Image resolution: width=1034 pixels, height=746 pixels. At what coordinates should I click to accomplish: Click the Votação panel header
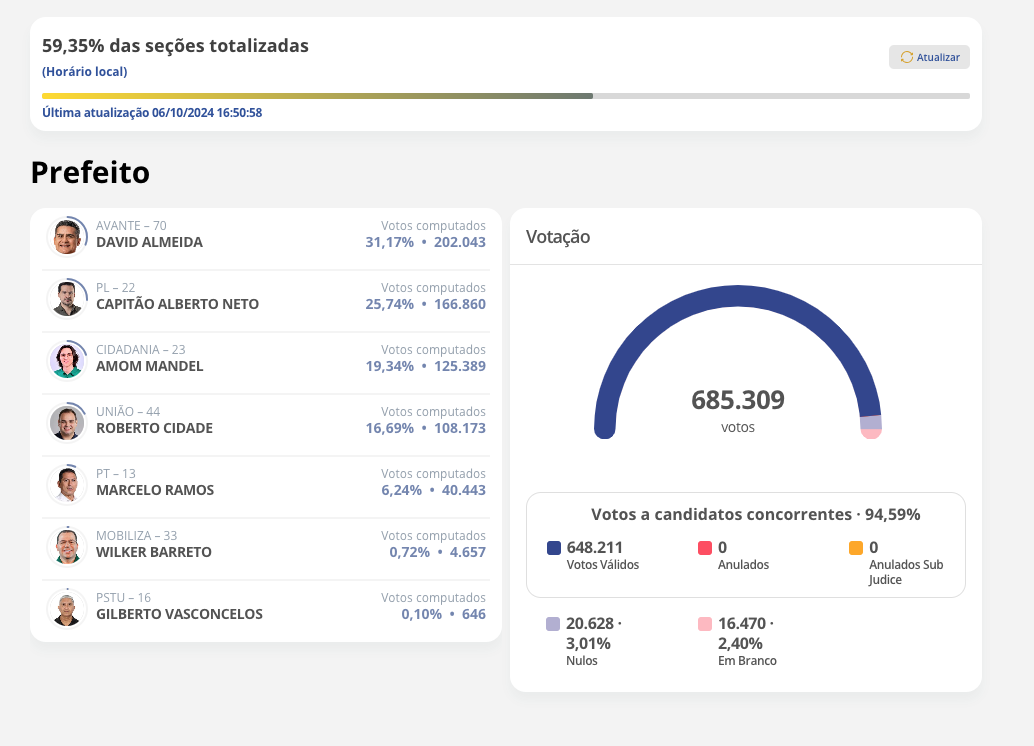(x=558, y=237)
